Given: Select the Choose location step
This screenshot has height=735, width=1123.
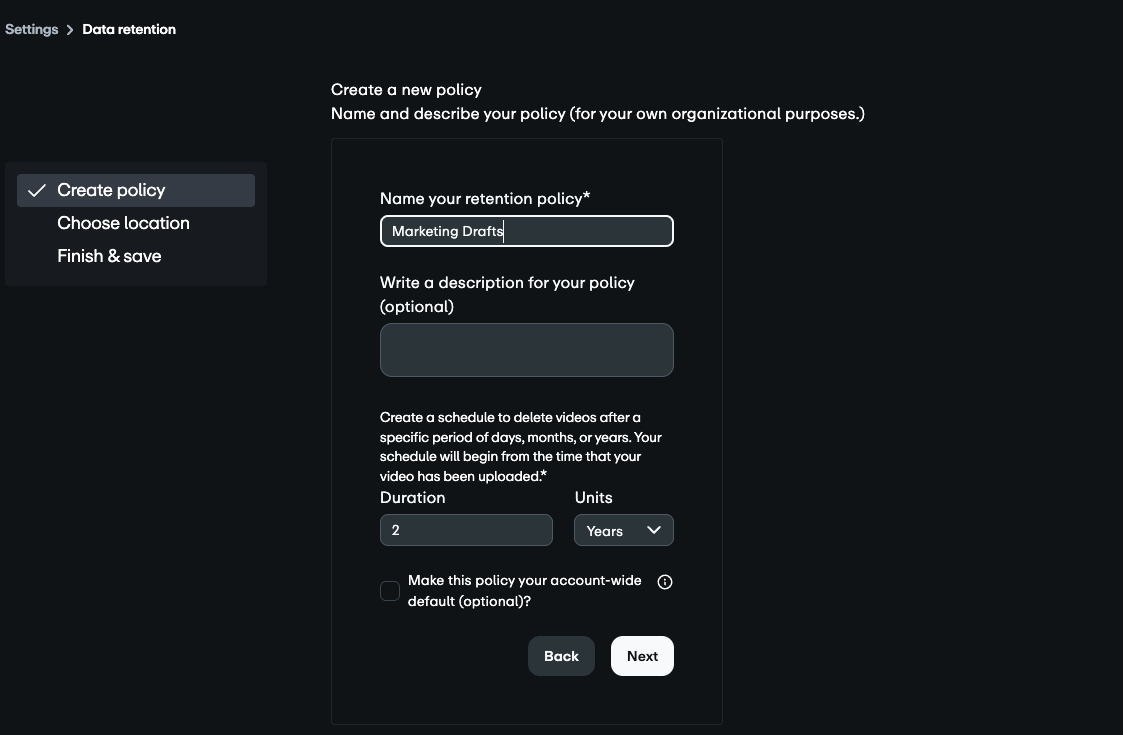Looking at the screenshot, I should pyautogui.click(x=123, y=223).
